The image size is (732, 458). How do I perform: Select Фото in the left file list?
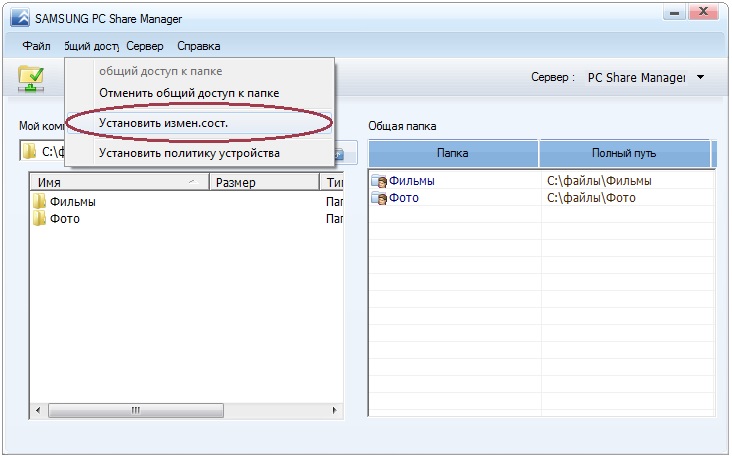click(65, 218)
